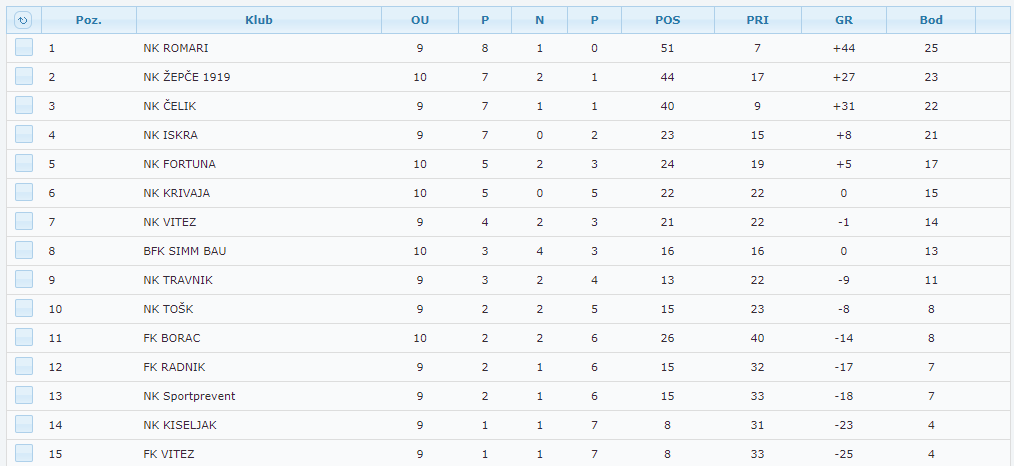Viewport: 1014px width, 466px height.
Task: Select the FK VITEZ club name
Action: coord(169,454)
